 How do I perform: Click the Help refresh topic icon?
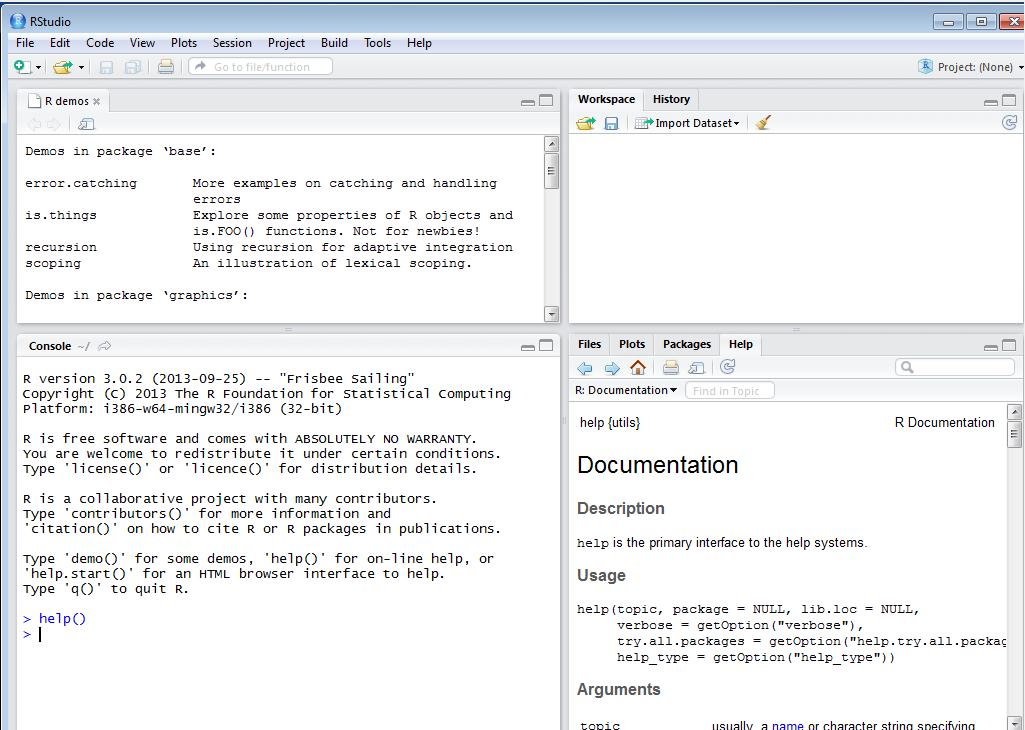point(728,367)
